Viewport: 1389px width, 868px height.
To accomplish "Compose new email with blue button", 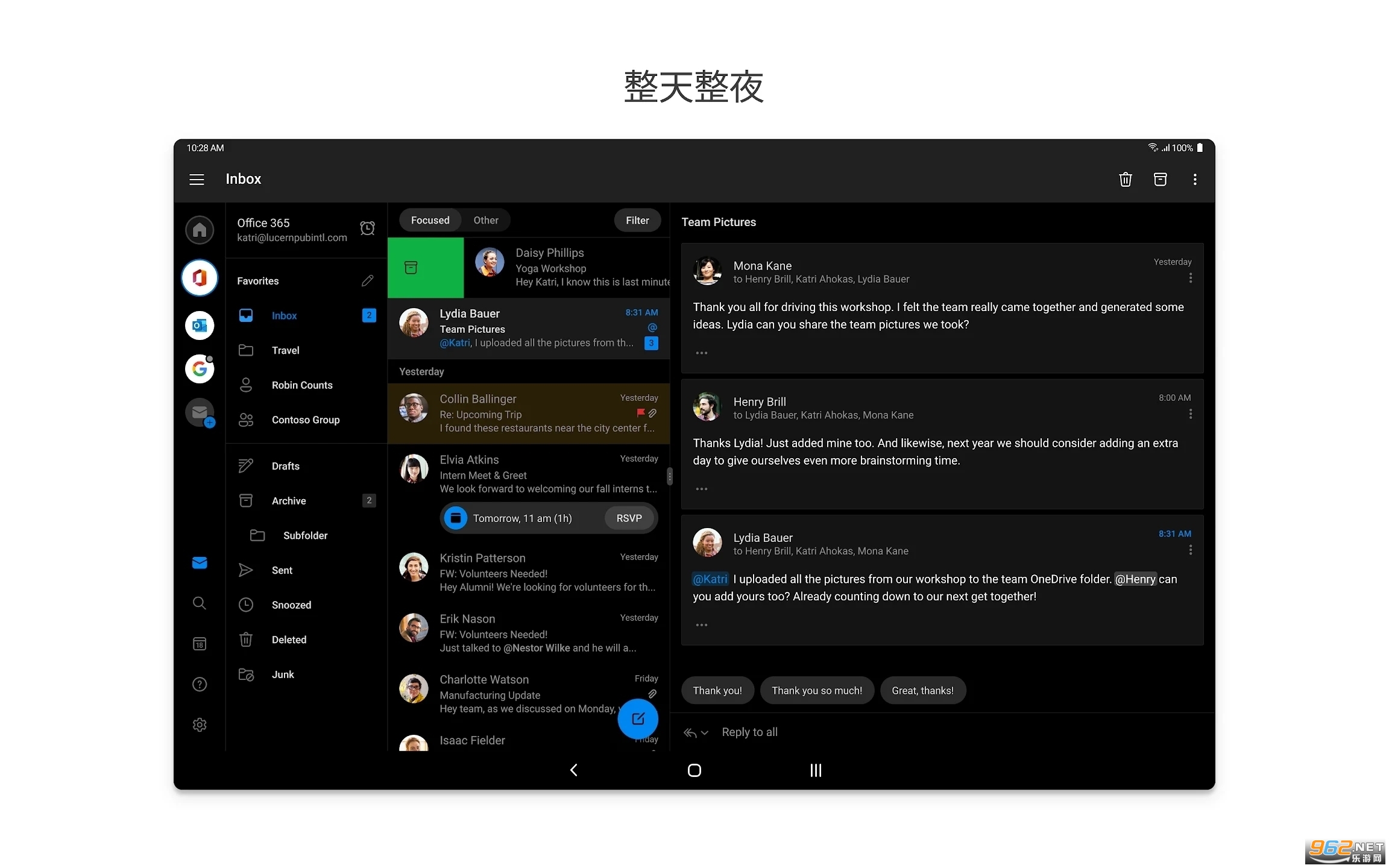I will pos(638,719).
